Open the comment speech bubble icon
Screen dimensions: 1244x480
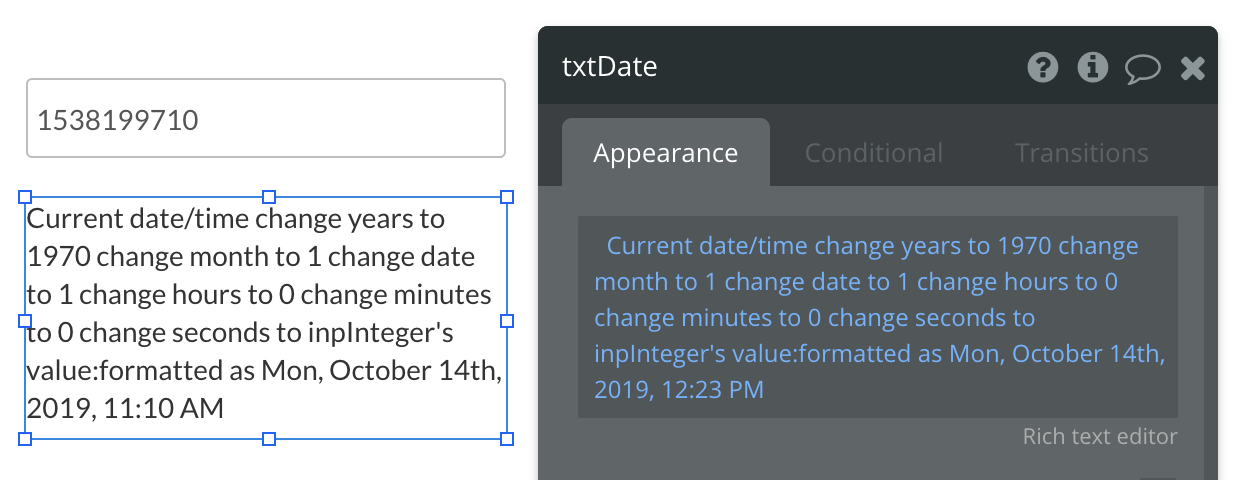click(1142, 68)
